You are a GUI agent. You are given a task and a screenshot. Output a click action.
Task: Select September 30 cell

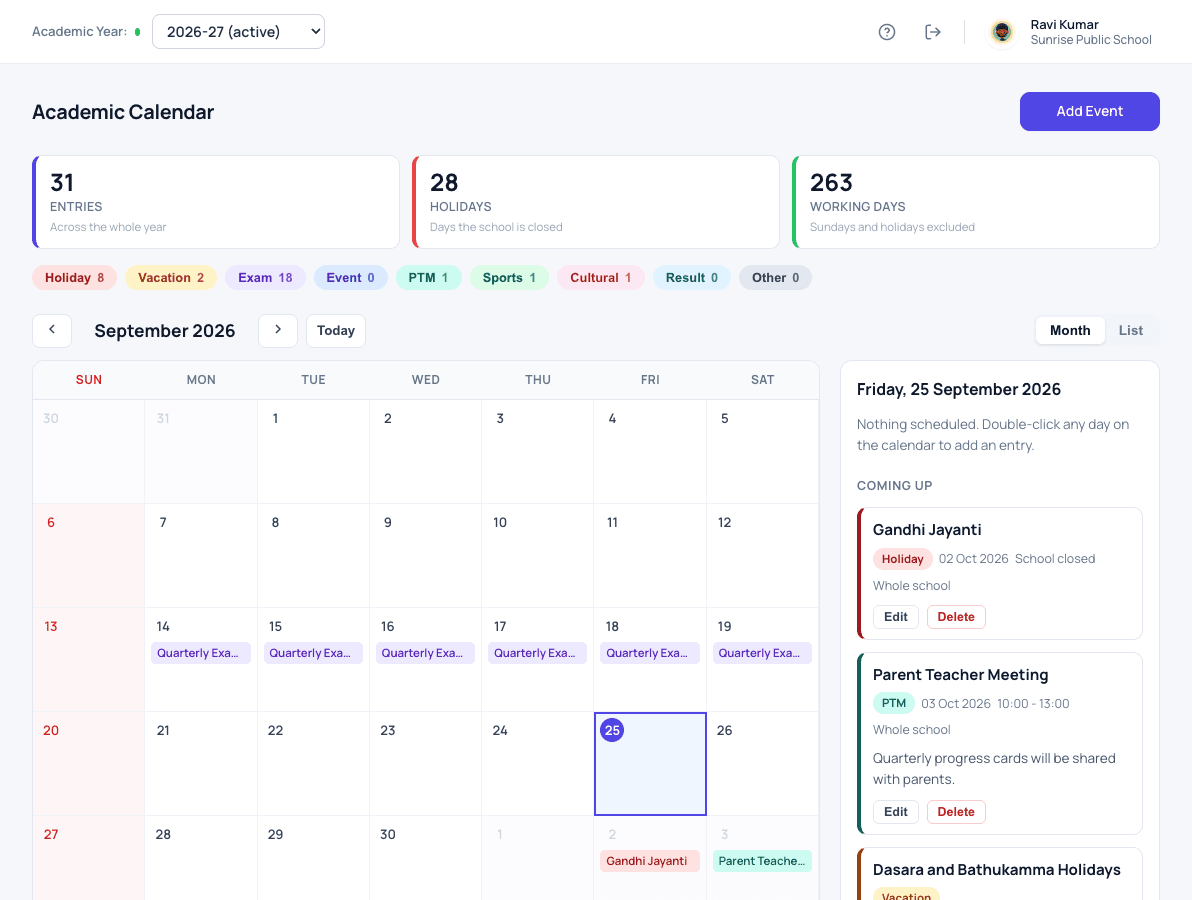click(x=425, y=859)
